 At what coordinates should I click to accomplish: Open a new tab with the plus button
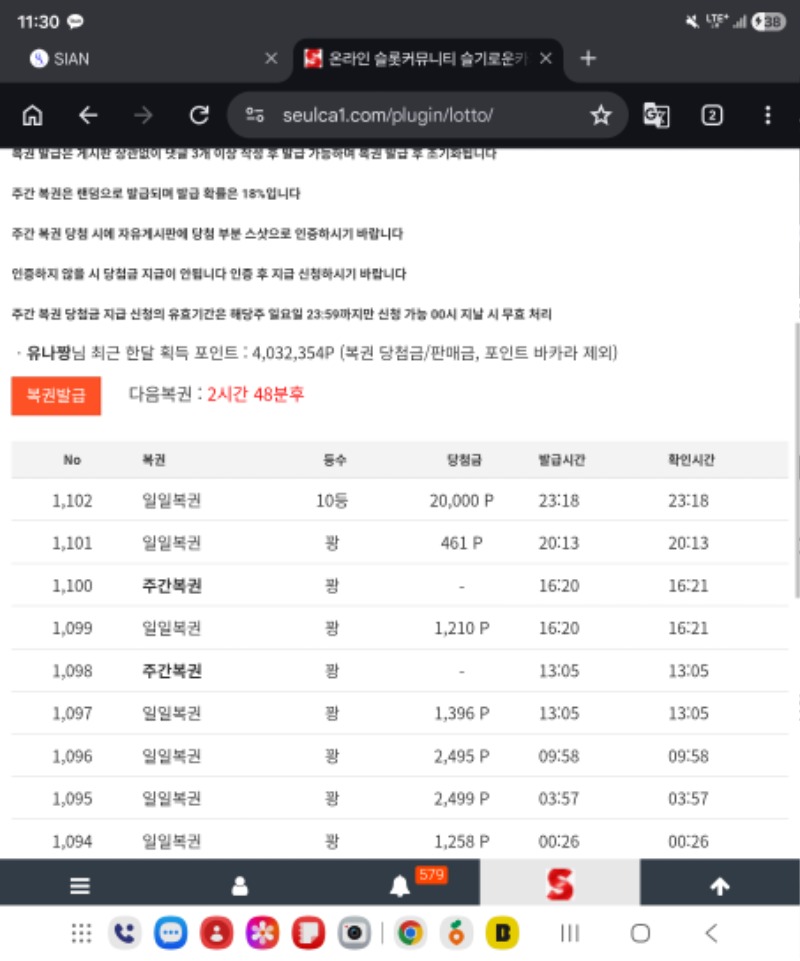(x=588, y=58)
